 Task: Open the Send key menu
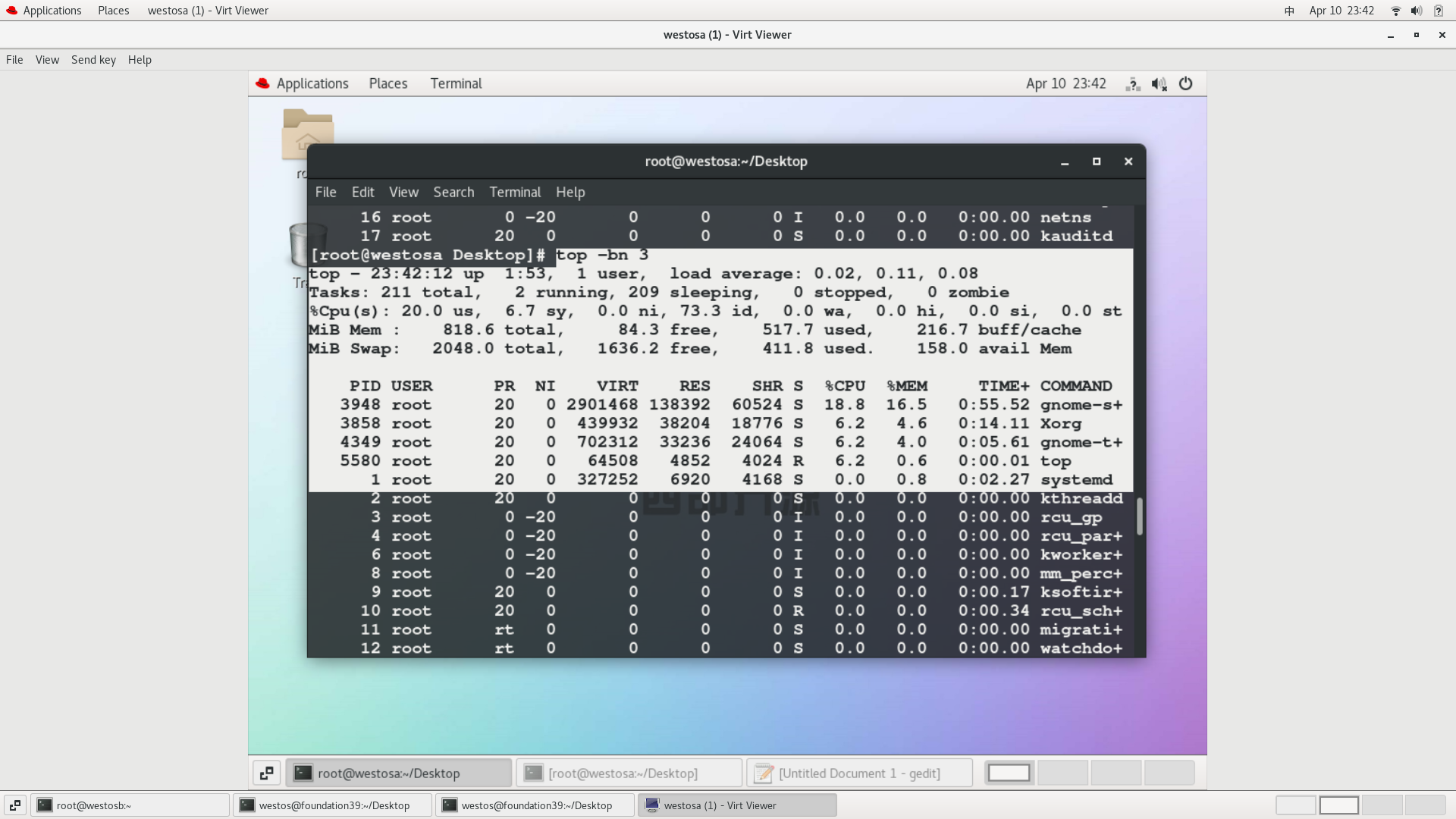93,60
